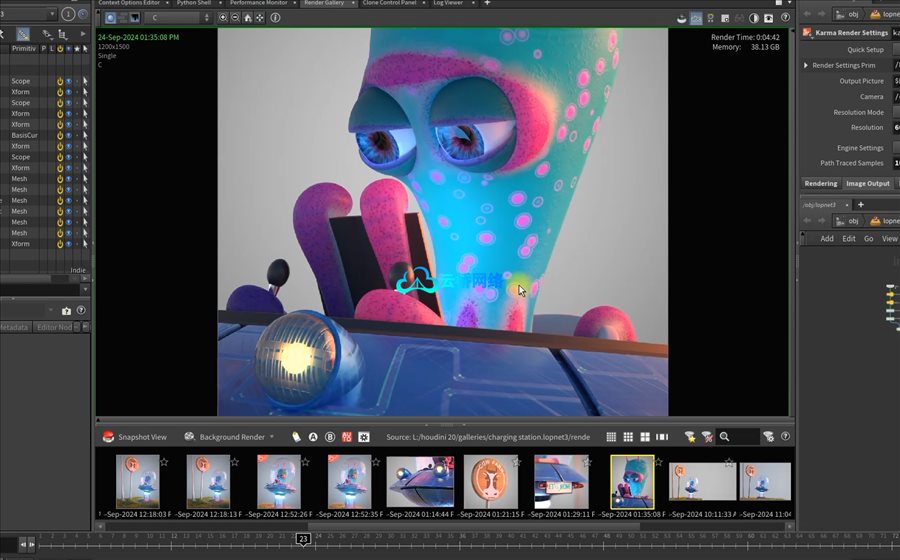Click the info icon in render toolbar
This screenshot has height=560, width=900.
(x=276, y=18)
